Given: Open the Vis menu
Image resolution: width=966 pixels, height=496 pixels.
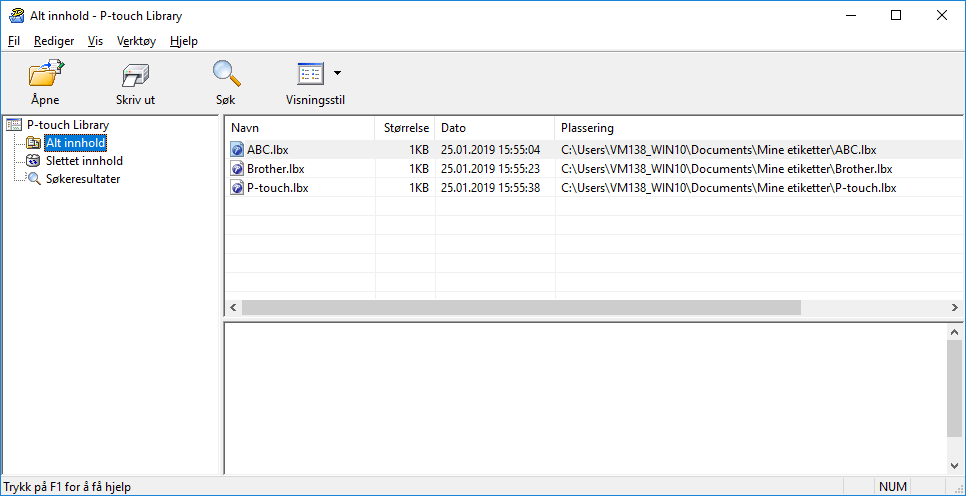Looking at the screenshot, I should click(x=95, y=41).
